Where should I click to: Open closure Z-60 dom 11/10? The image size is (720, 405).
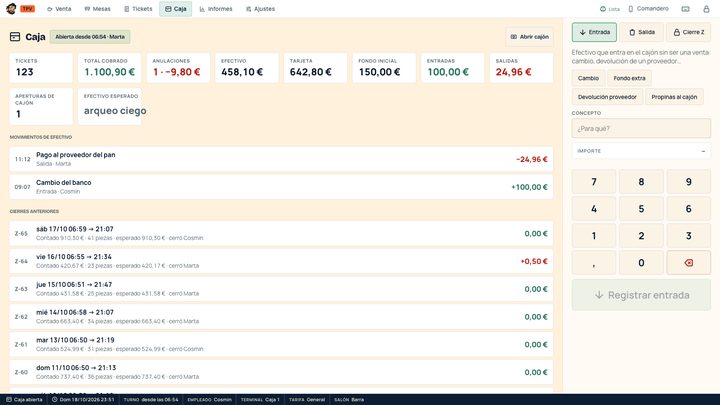pos(281,372)
